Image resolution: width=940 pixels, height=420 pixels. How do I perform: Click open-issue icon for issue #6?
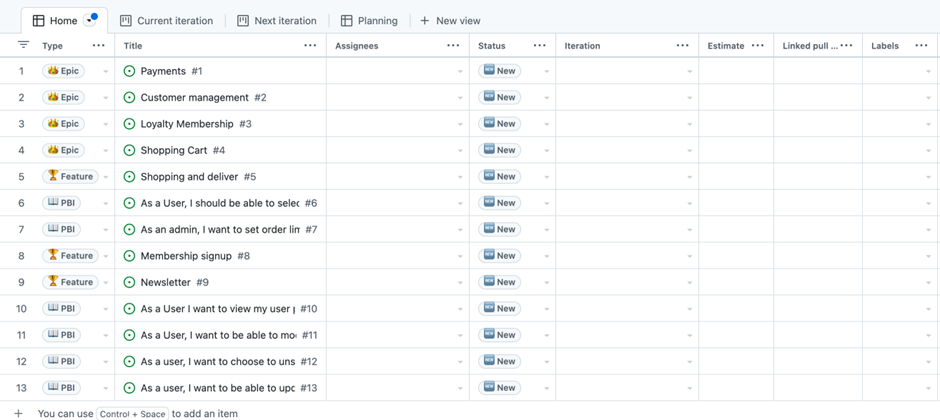pyautogui.click(x=129, y=203)
